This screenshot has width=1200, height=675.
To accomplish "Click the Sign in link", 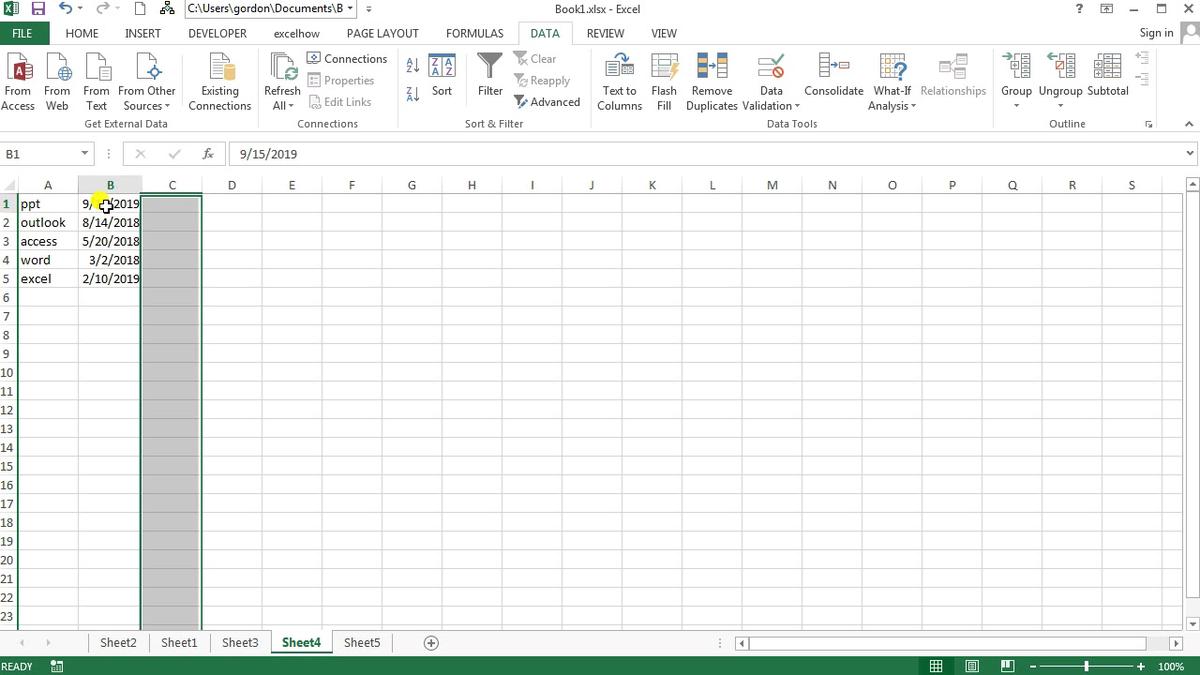I will (1155, 33).
